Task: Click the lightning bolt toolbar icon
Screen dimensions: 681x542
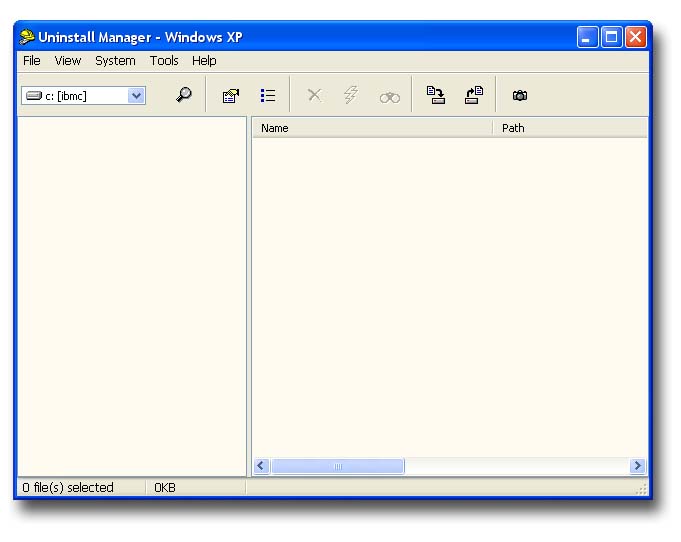Action: point(351,95)
